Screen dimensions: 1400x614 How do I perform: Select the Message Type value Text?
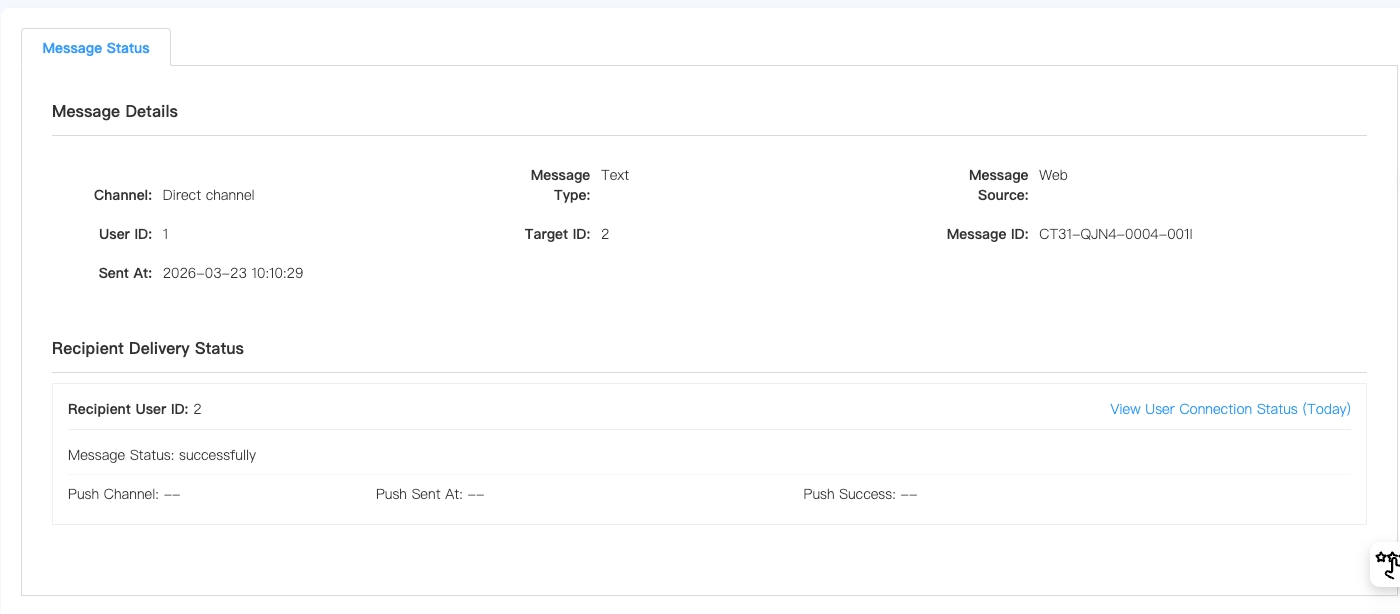(x=615, y=175)
